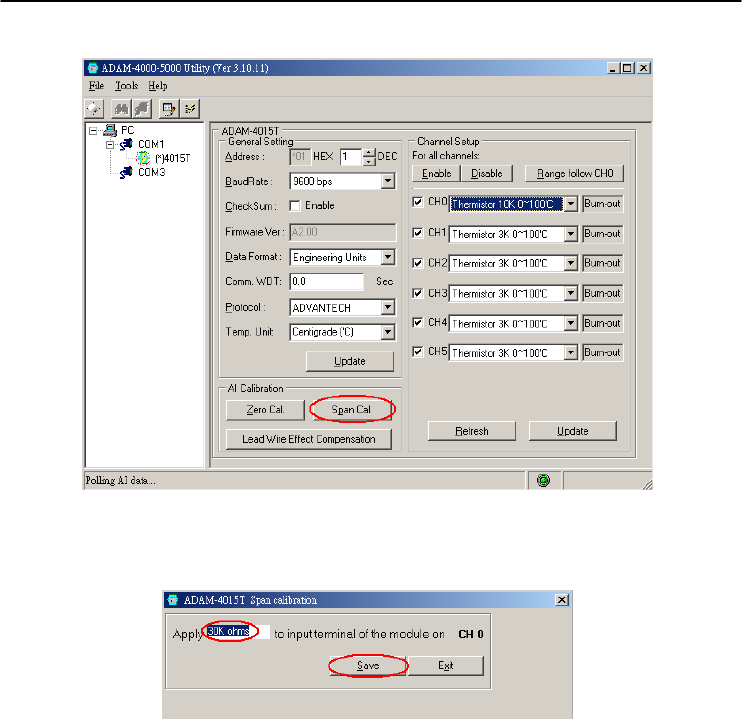Uncheck the CH2 channel checkbox
The height and width of the screenshot is (719, 742).
[417, 263]
